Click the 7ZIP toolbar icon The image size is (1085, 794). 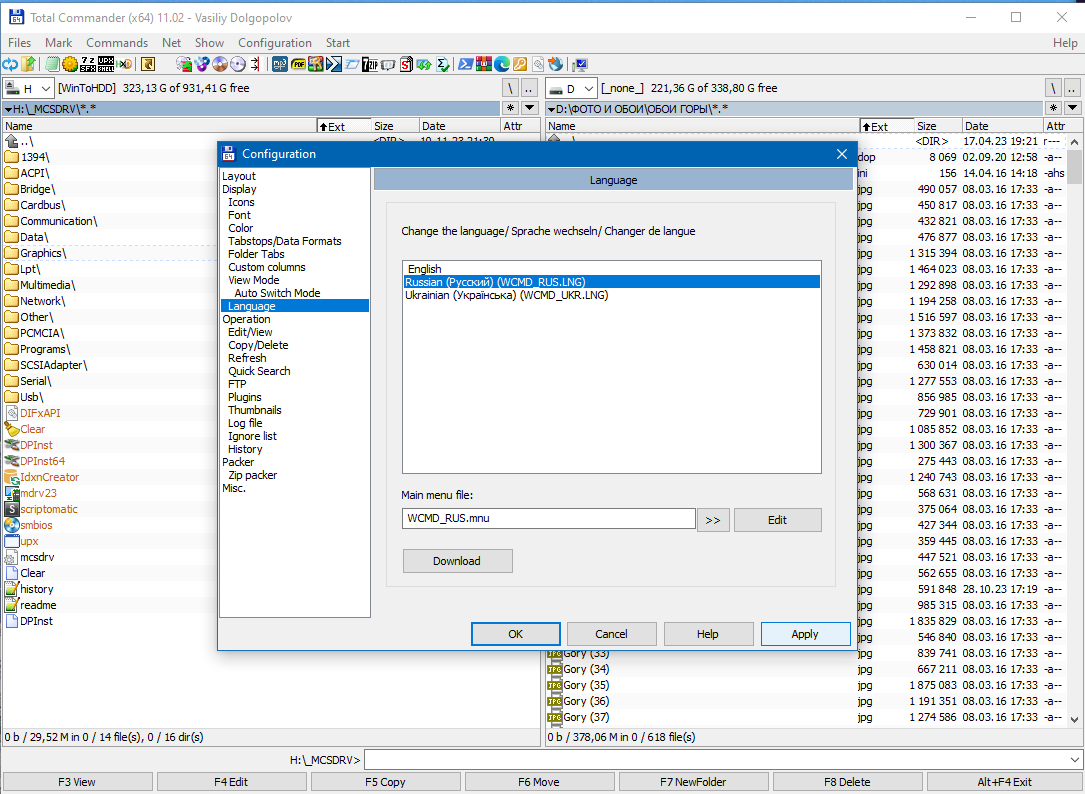[370, 64]
